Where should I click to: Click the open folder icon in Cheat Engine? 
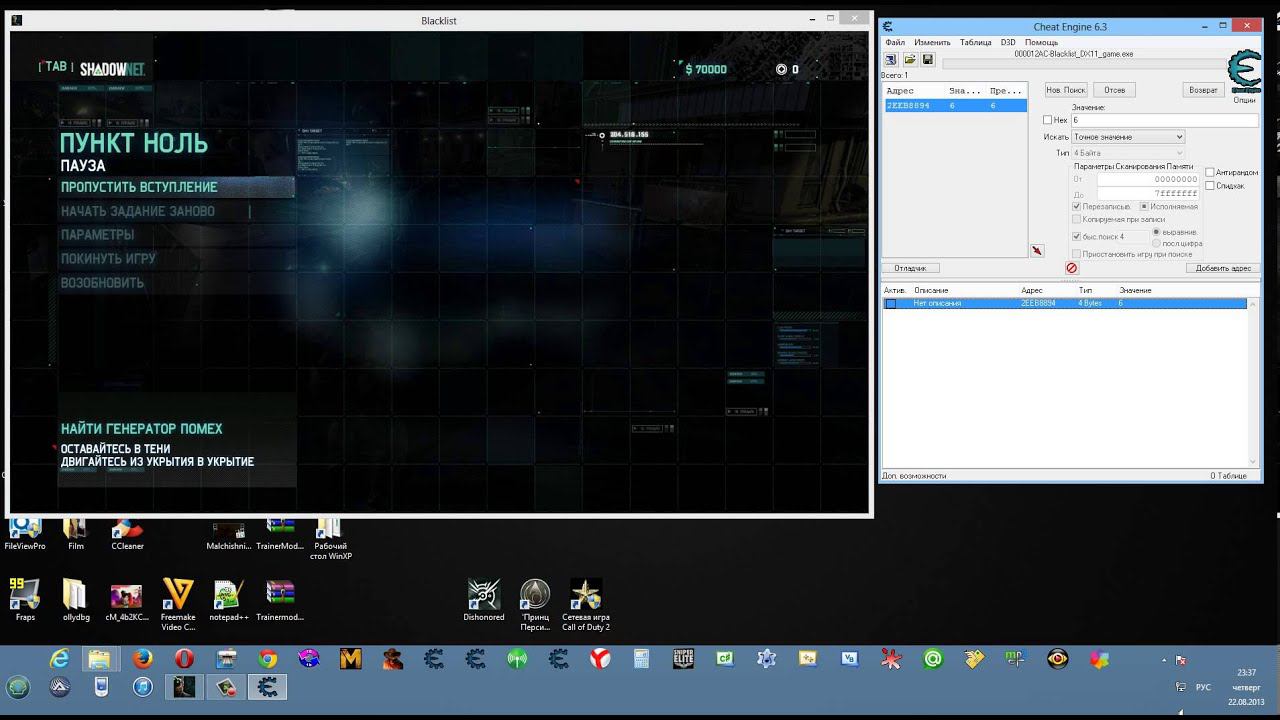pyautogui.click(x=909, y=60)
